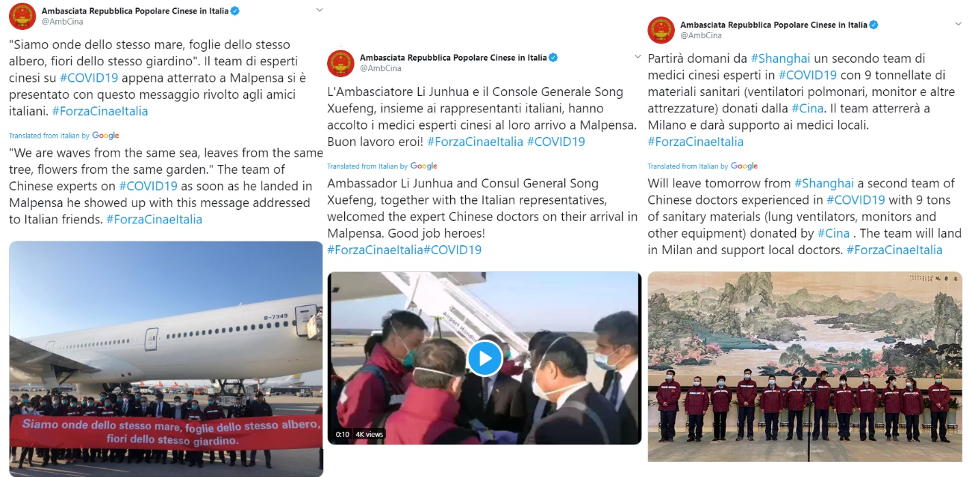This screenshot has height=477, width=970.
Task: Click 'Translated from Italian by' in middle tweet
Action: pyautogui.click(x=367, y=166)
